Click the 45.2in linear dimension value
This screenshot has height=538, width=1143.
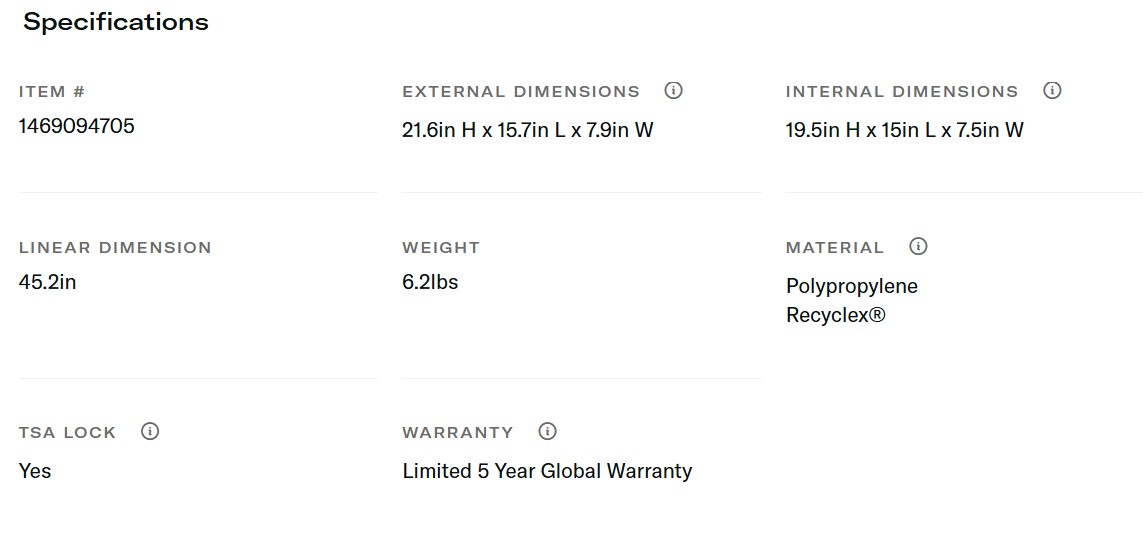tap(48, 282)
